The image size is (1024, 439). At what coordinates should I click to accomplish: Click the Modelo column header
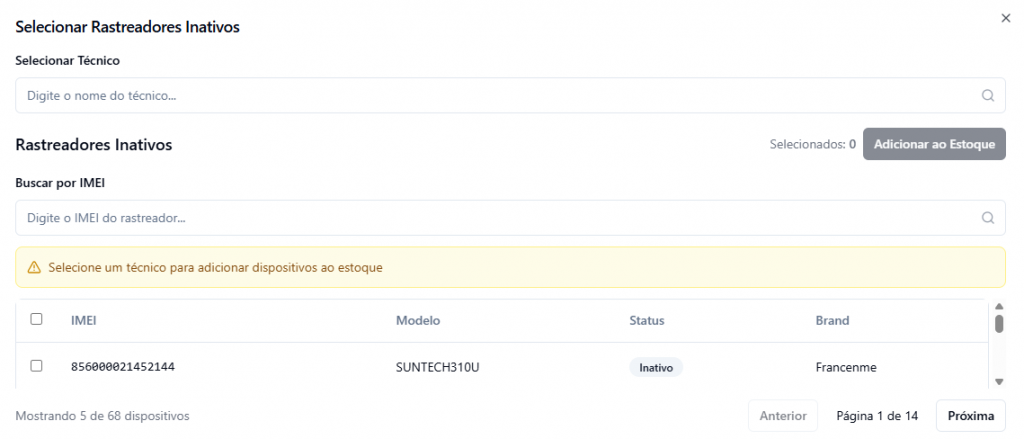[x=418, y=321]
